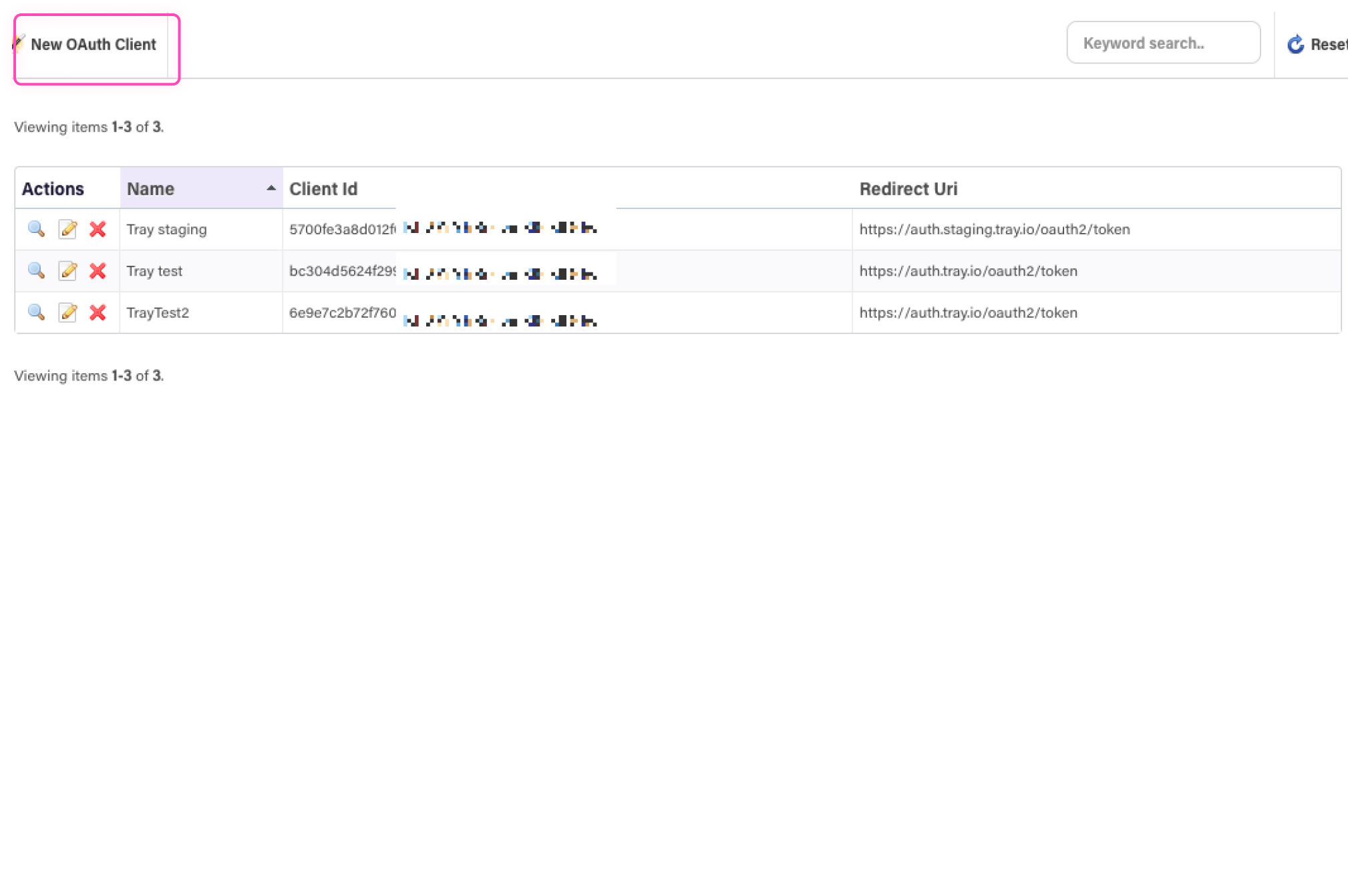Click the Actions column header
This screenshot has height=896, width=1348.
click(53, 189)
